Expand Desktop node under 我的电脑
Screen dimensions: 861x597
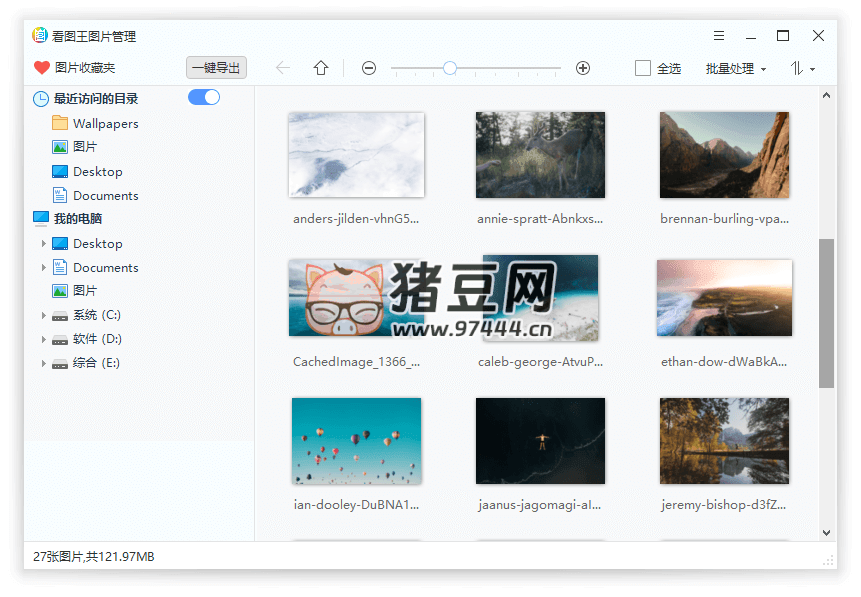point(43,243)
